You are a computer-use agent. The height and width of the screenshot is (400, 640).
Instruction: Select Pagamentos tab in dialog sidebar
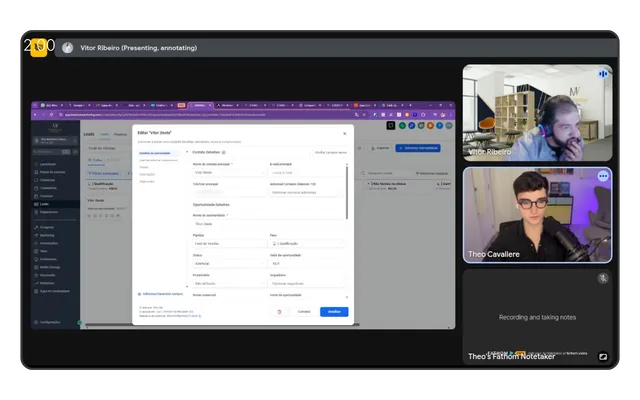click(x=147, y=181)
